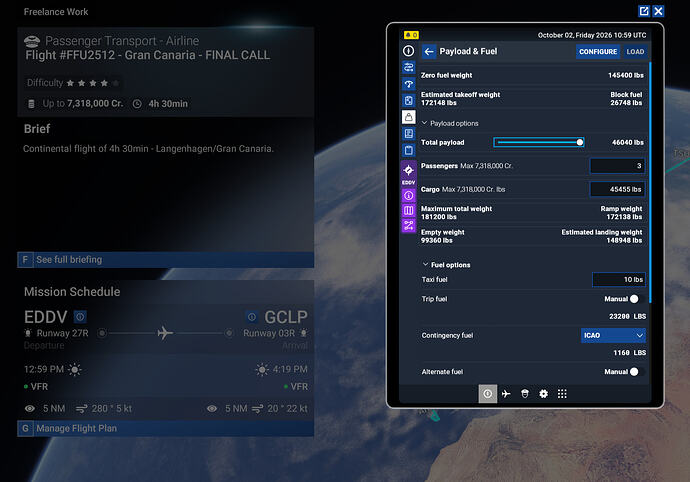Select the highlighted payload weight sidebar icon
Image resolution: width=690 pixels, height=482 pixels.
pos(408,117)
